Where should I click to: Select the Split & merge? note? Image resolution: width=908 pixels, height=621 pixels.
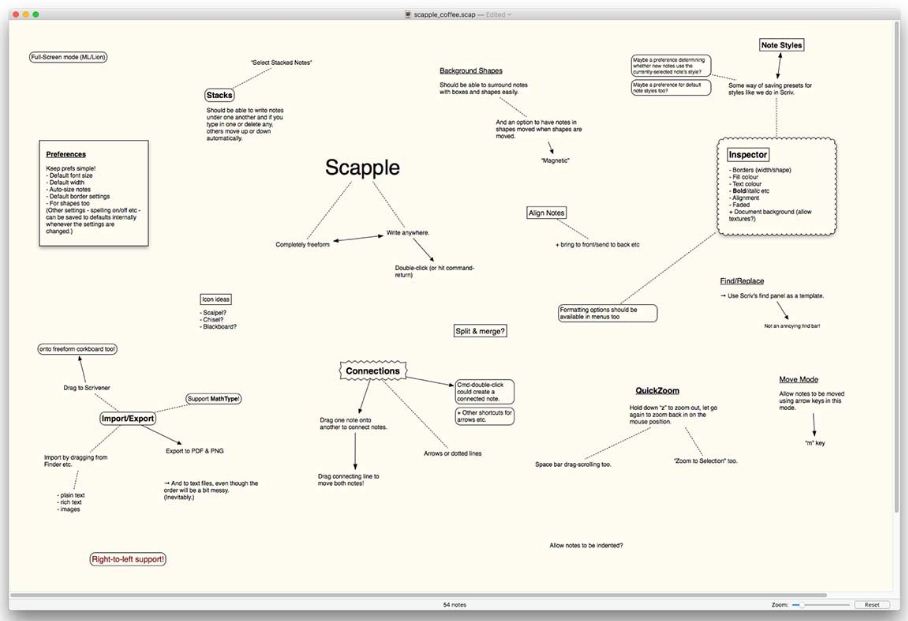(480, 331)
